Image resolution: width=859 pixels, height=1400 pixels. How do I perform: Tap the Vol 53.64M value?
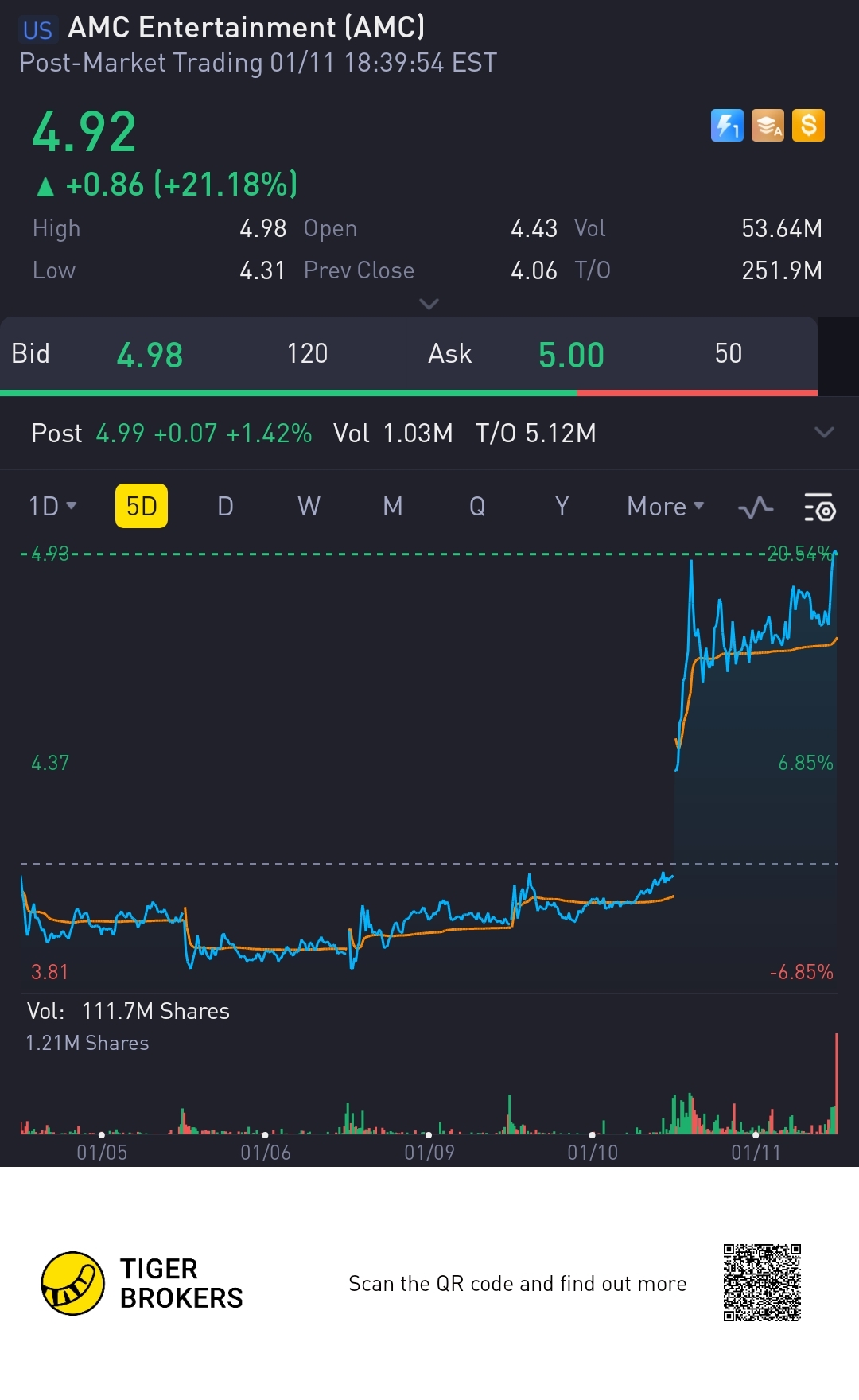[782, 228]
